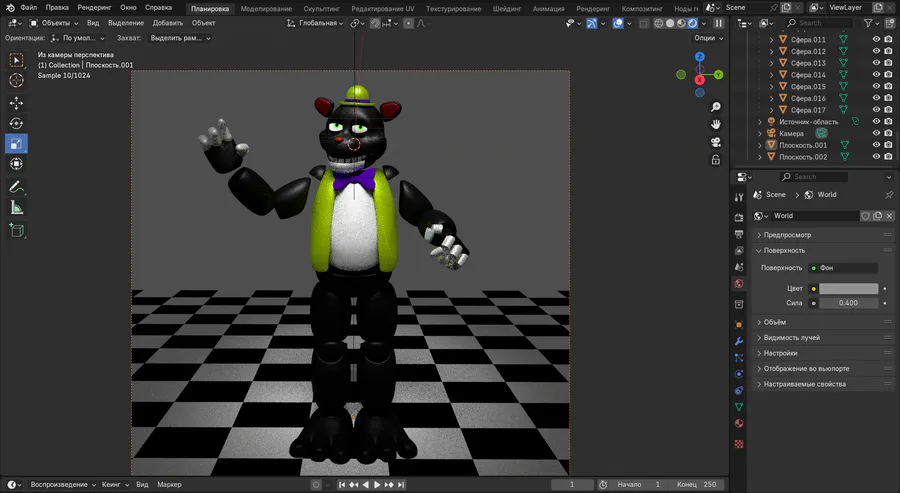Viewport: 900px width, 493px height.
Task: Hide Сфера.011 with its eye icon
Action: pyautogui.click(x=876, y=40)
